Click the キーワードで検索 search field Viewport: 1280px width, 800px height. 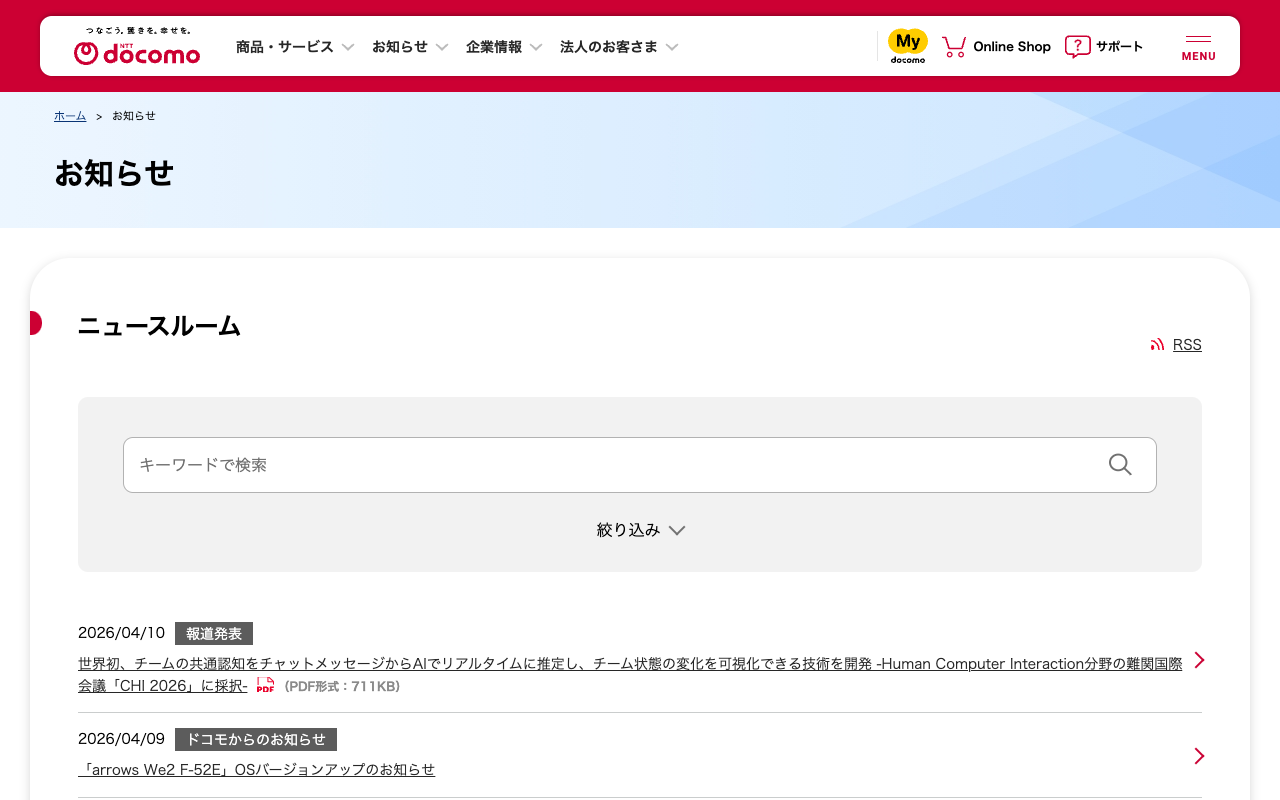click(640, 465)
